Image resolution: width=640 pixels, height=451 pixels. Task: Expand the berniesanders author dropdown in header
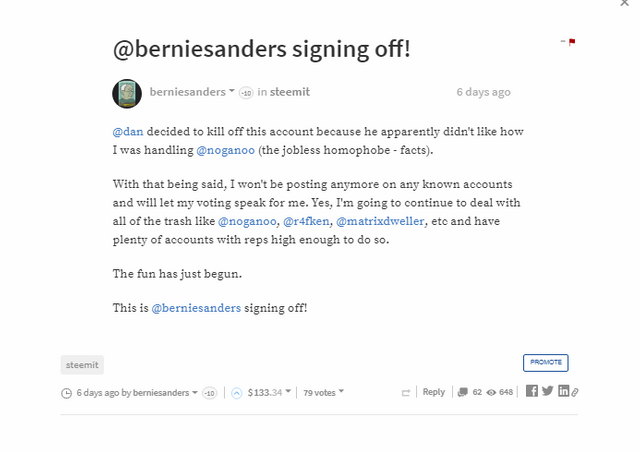[232, 91]
